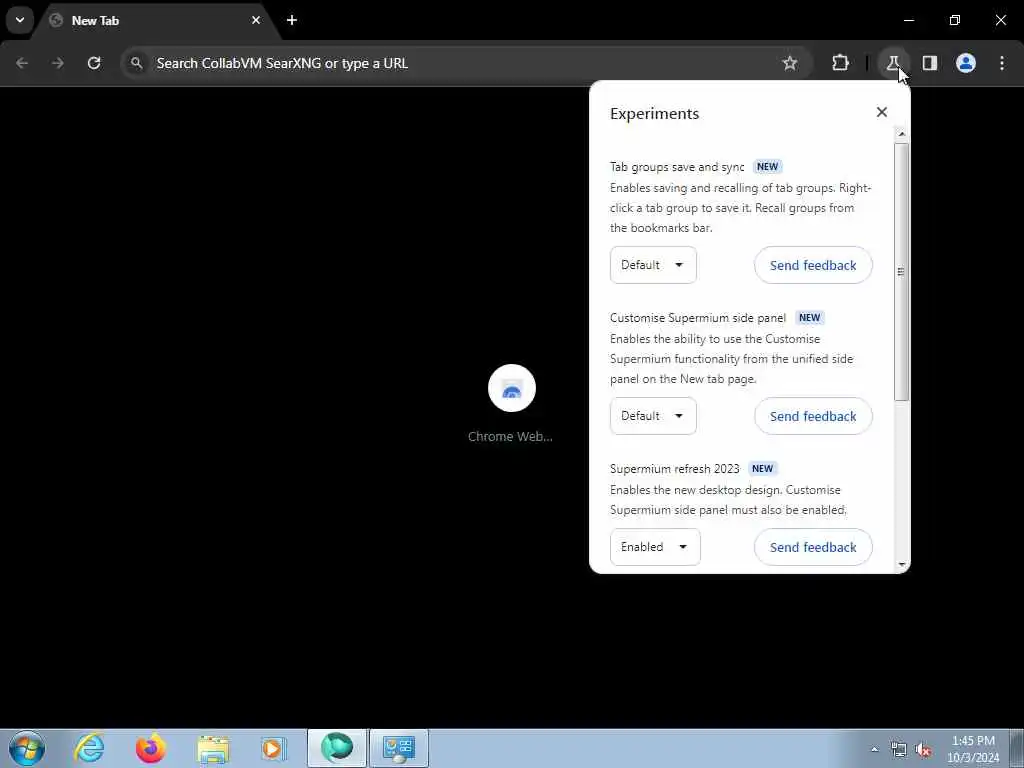Image resolution: width=1024 pixels, height=768 pixels.
Task: Open Control Panel taskbar button
Action: pos(399,748)
